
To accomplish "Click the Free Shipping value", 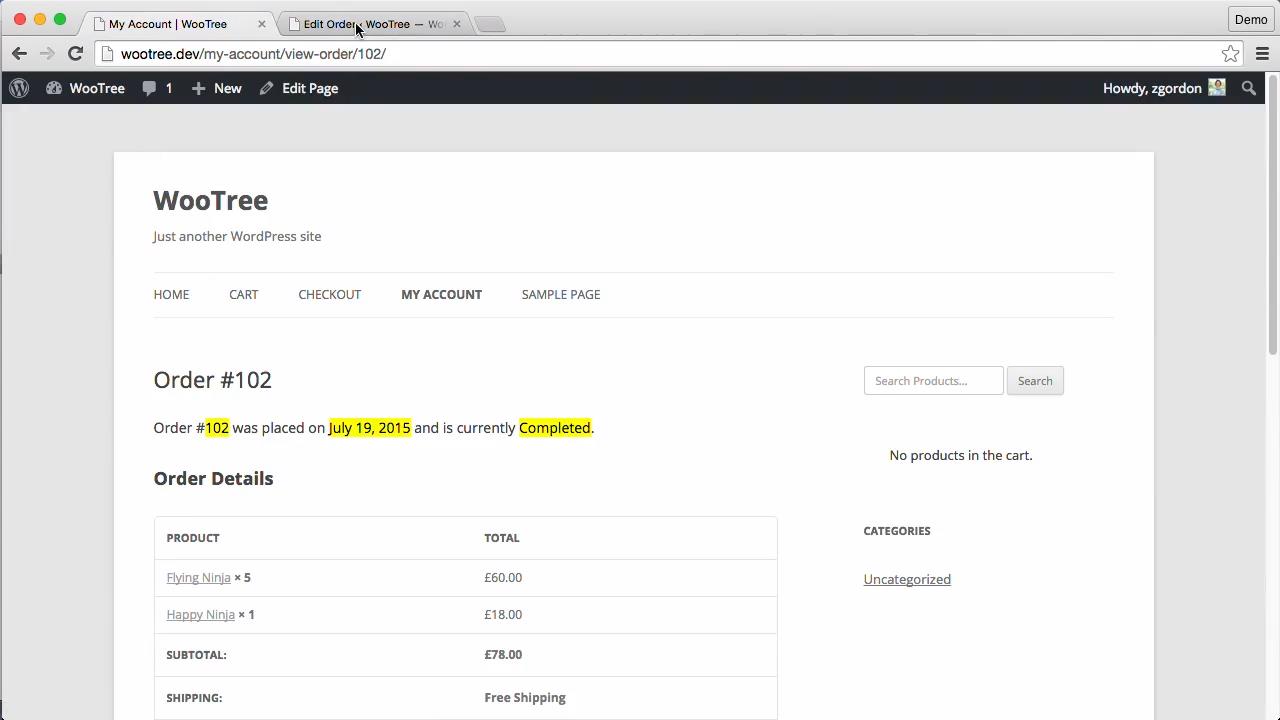I will click(525, 697).
